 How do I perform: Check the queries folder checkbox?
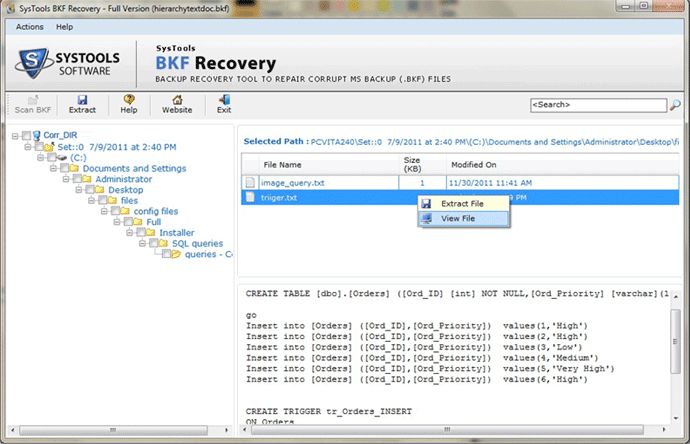click(x=167, y=254)
